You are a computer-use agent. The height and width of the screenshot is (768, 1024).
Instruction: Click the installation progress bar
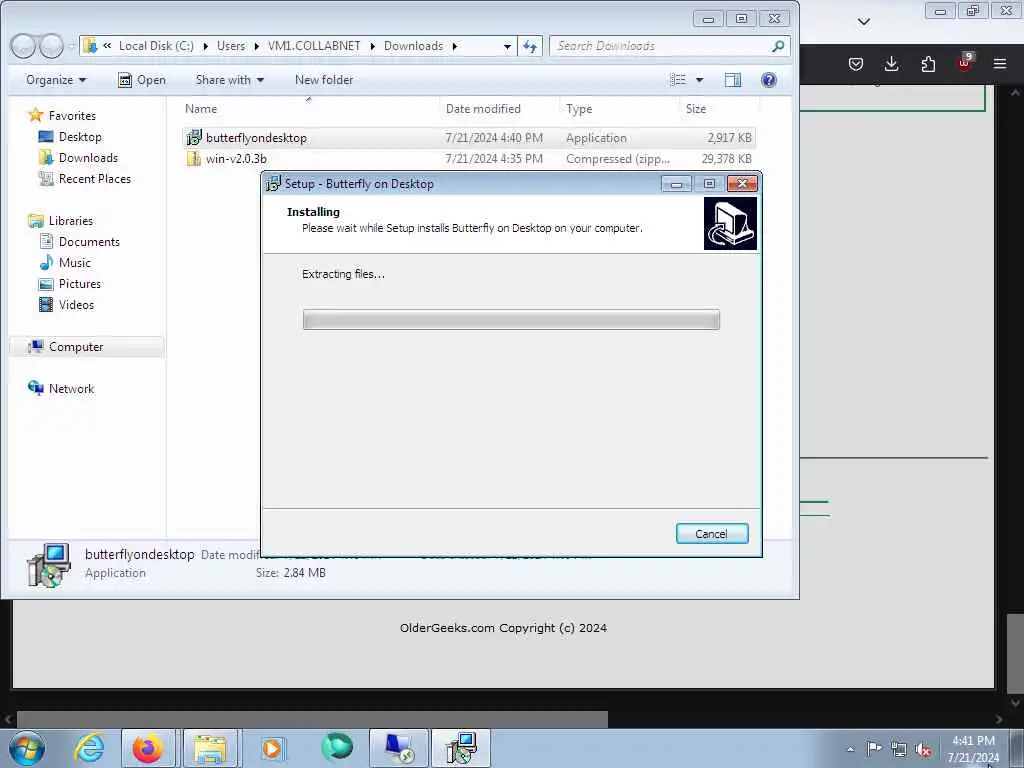511,319
